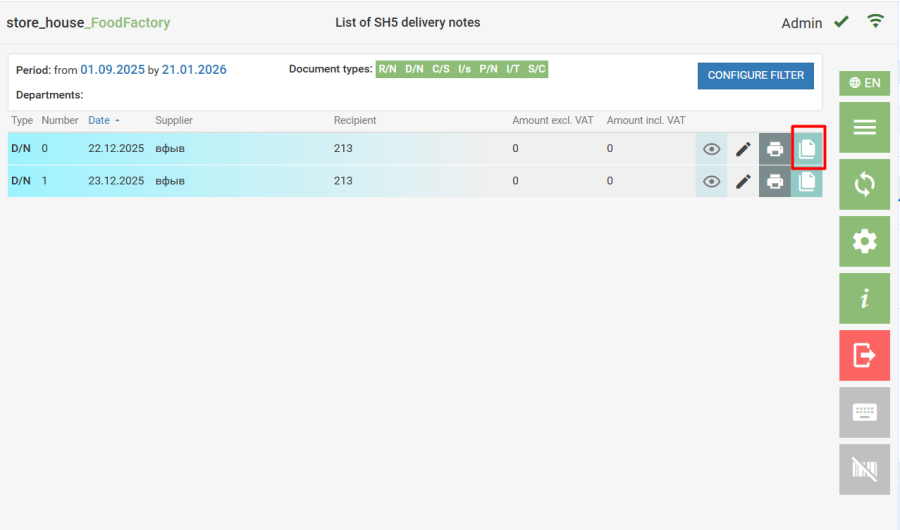The width and height of the screenshot is (900, 530).
Task: Toggle the D/N document type filter
Action: [x=414, y=69]
